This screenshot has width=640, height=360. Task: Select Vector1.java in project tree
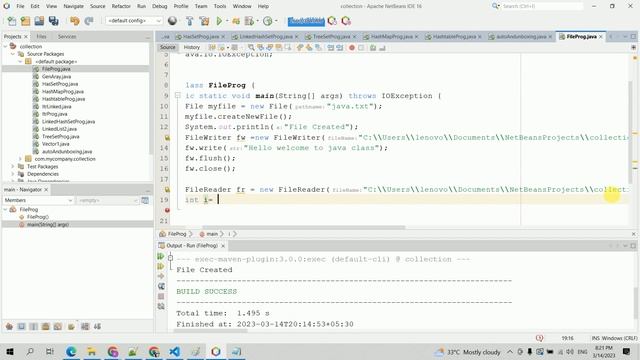[x=56, y=144]
